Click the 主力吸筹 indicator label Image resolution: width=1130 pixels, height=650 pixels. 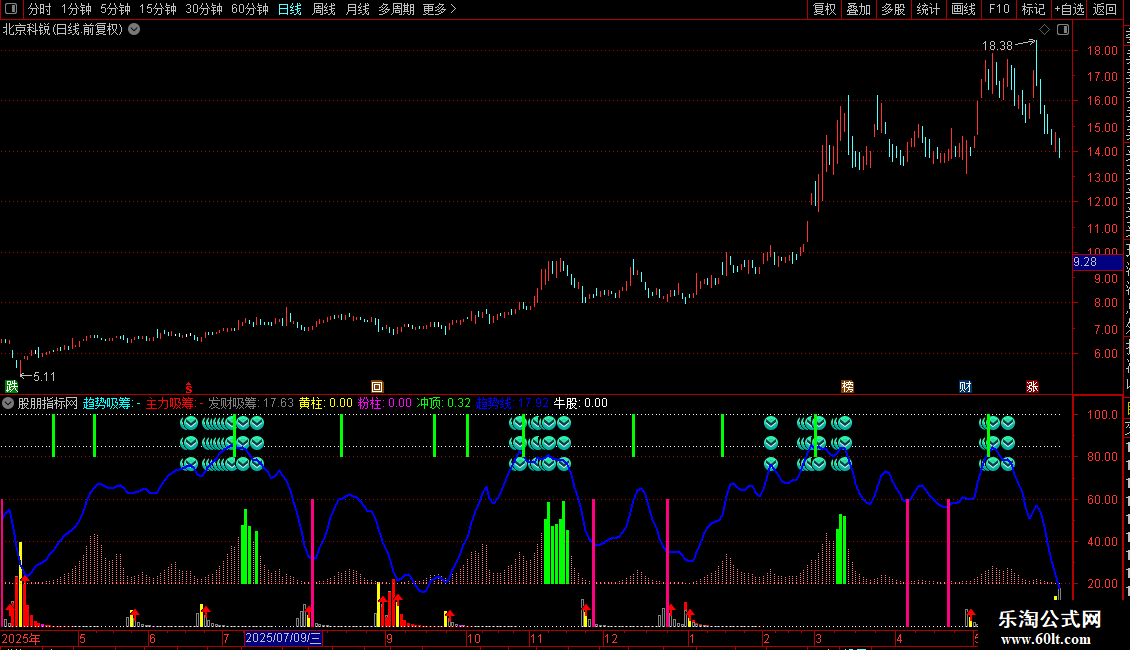pyautogui.click(x=174, y=404)
